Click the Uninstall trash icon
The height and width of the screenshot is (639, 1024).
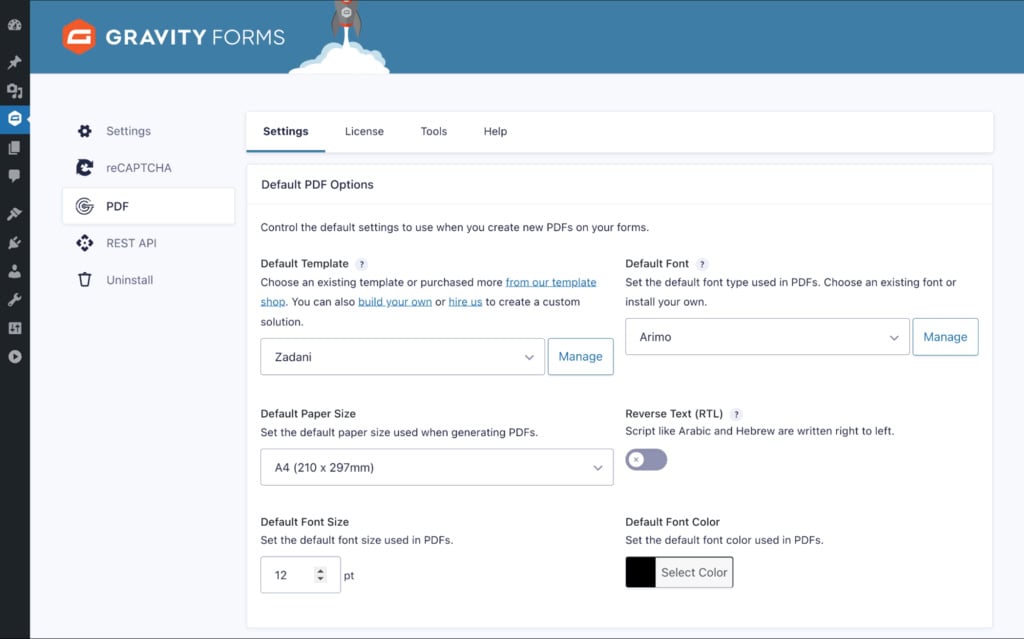coord(85,280)
